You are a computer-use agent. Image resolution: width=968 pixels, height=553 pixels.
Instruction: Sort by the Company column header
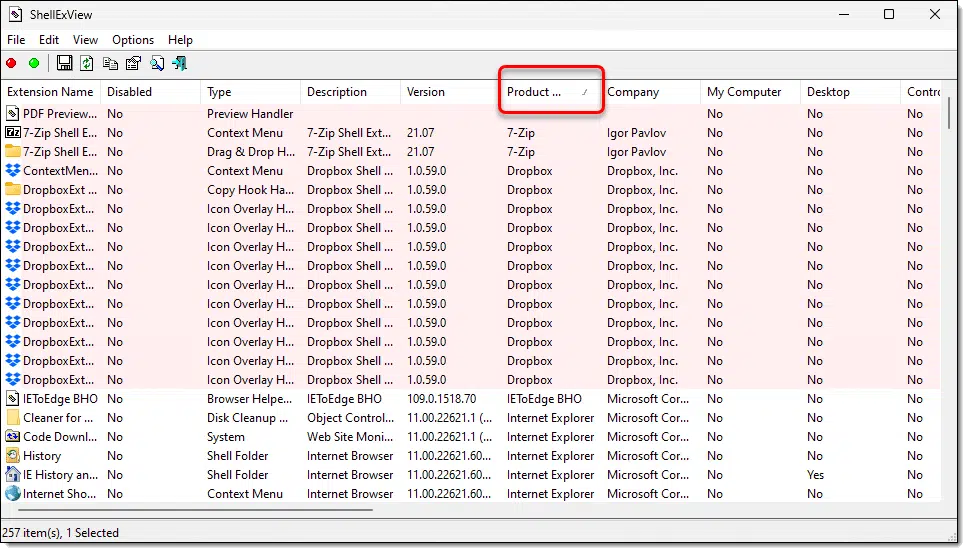[x=651, y=92]
